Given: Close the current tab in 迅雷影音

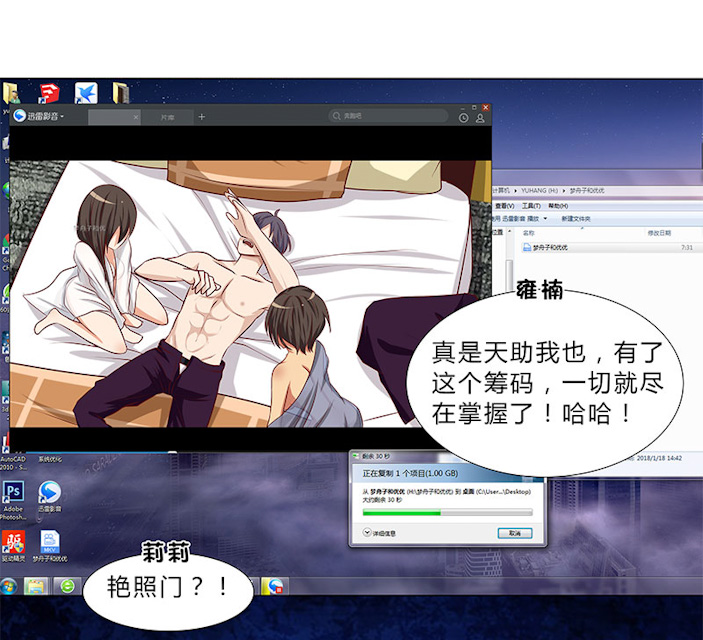Looking at the screenshot, I should tap(136, 117).
